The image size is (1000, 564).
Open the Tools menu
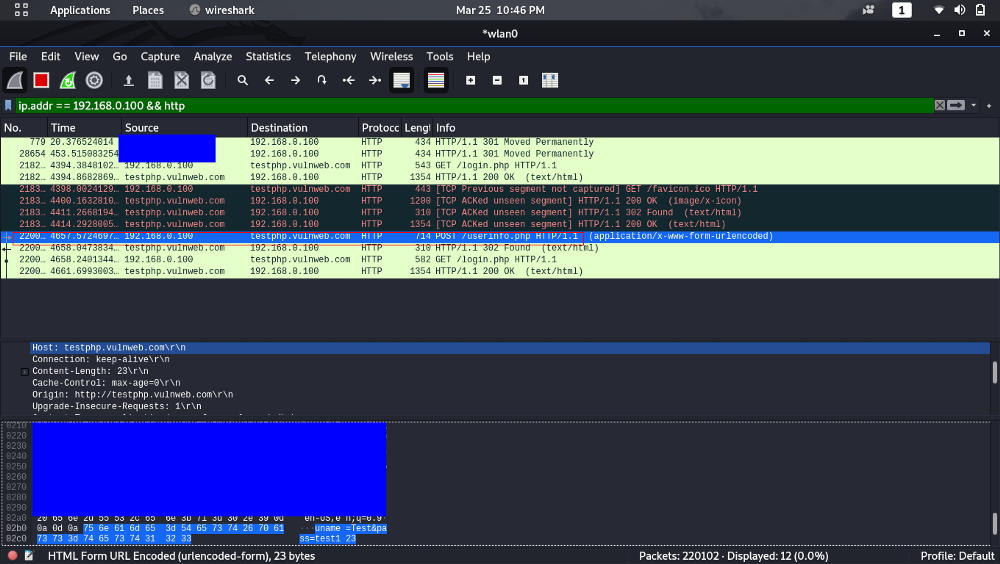439,56
